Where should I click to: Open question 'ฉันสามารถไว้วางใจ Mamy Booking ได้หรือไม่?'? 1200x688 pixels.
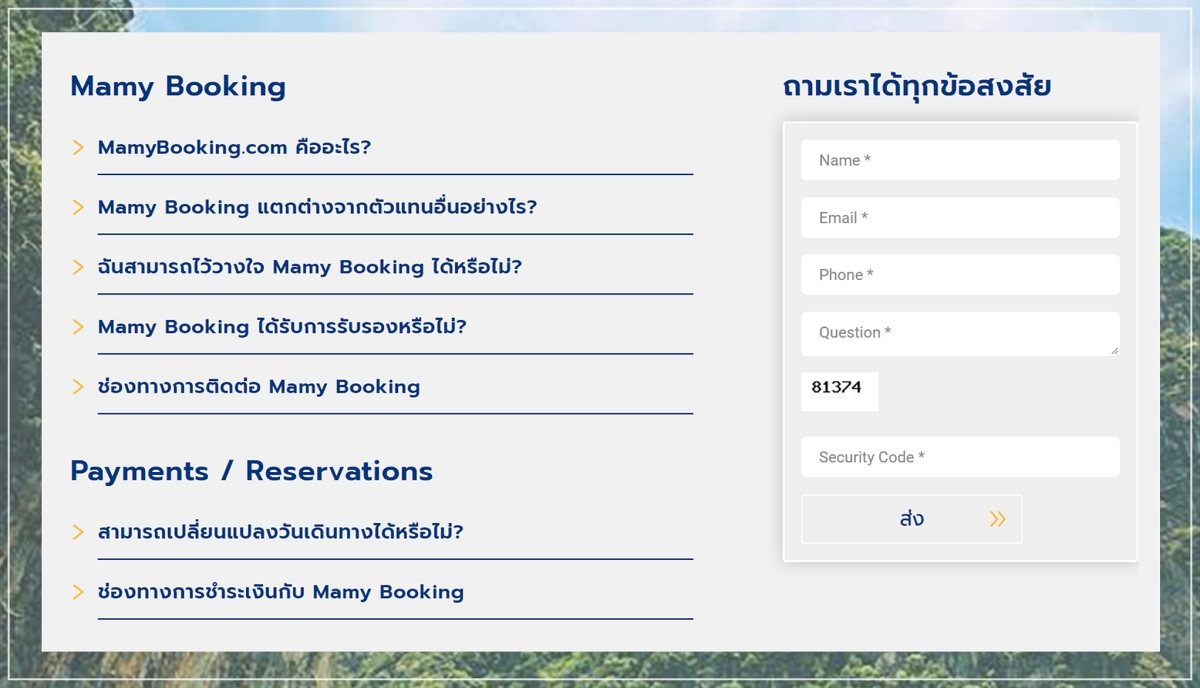310,267
